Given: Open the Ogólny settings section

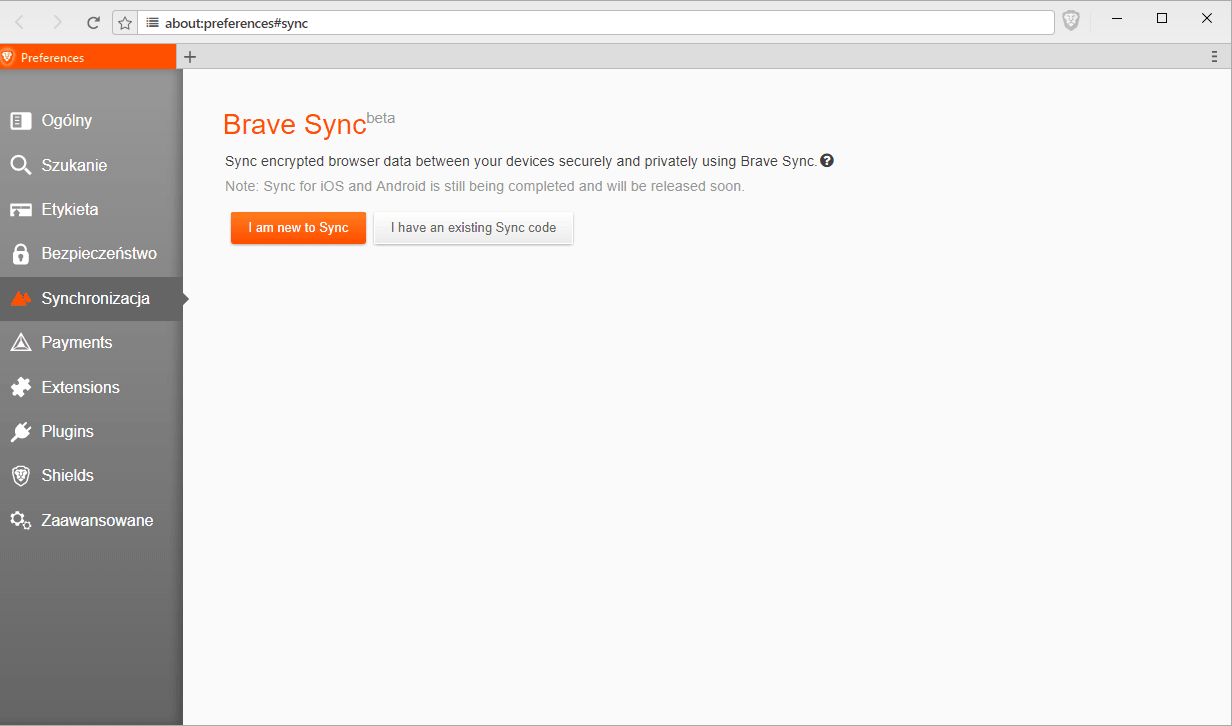Looking at the screenshot, I should pyautogui.click(x=91, y=121).
